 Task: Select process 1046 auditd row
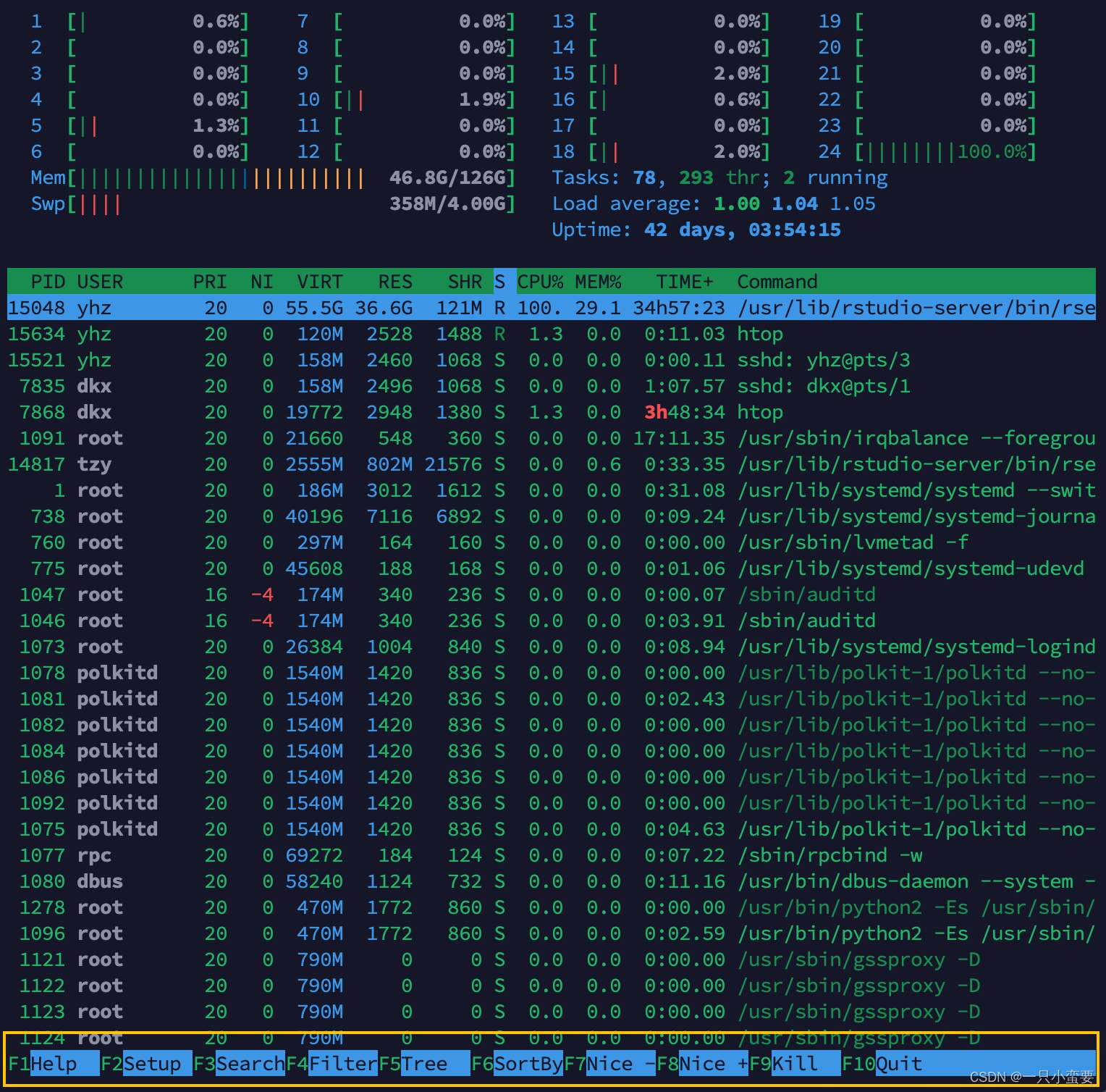point(552,621)
